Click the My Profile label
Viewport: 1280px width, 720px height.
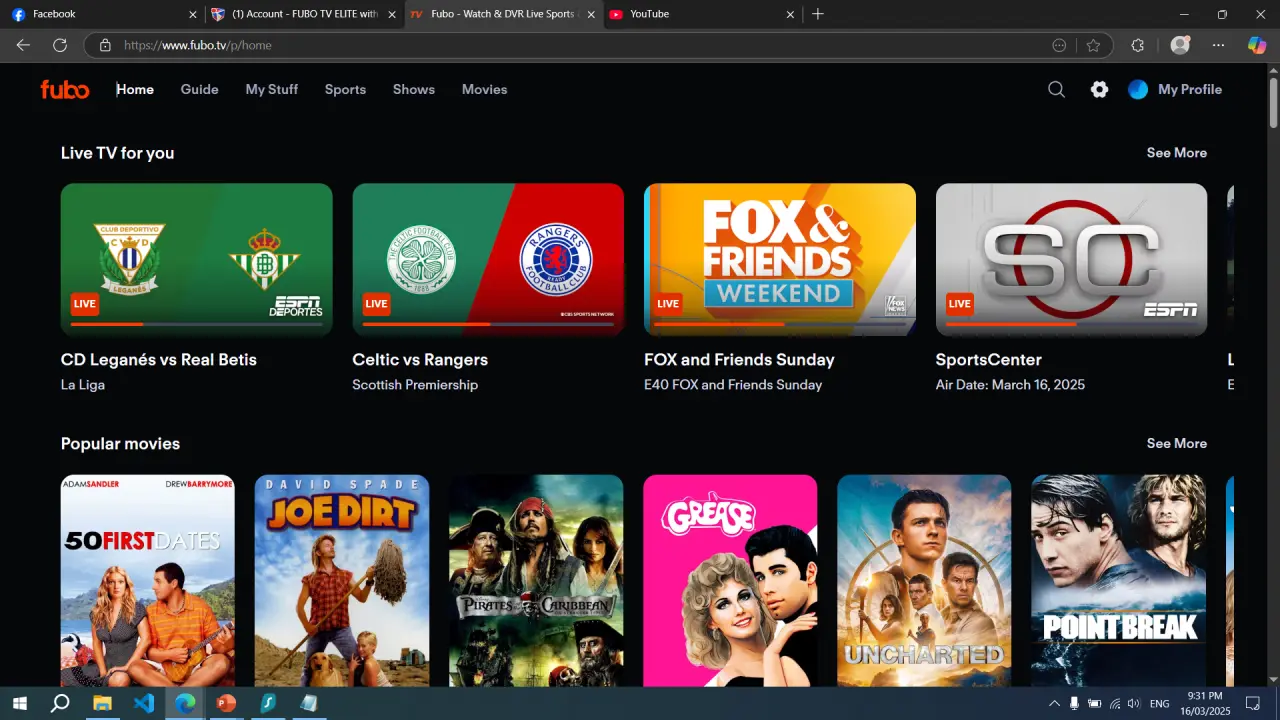tap(1190, 90)
